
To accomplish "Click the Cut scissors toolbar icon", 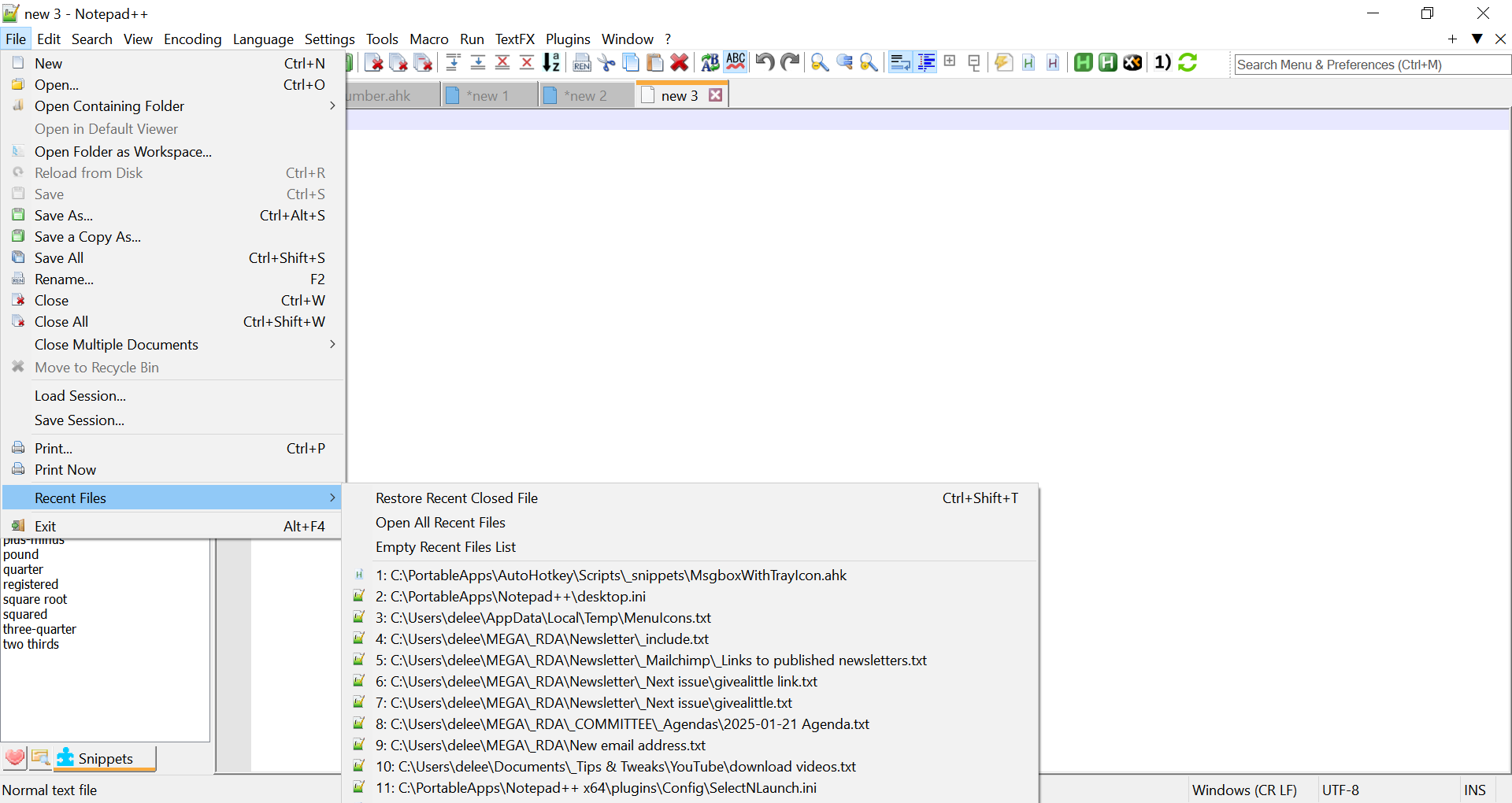I will [x=606, y=63].
